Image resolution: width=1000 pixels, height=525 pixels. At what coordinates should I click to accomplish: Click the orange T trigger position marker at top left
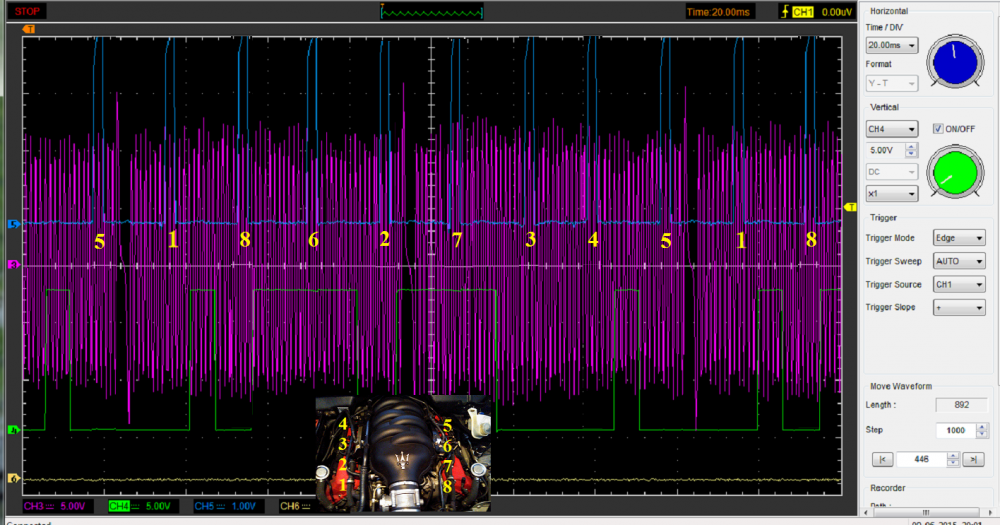[x=29, y=30]
